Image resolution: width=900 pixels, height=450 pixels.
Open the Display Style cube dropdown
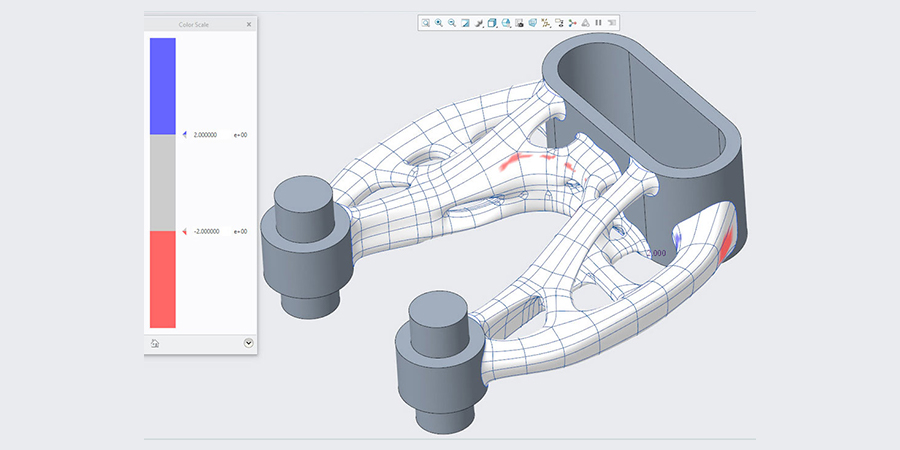[x=492, y=22]
